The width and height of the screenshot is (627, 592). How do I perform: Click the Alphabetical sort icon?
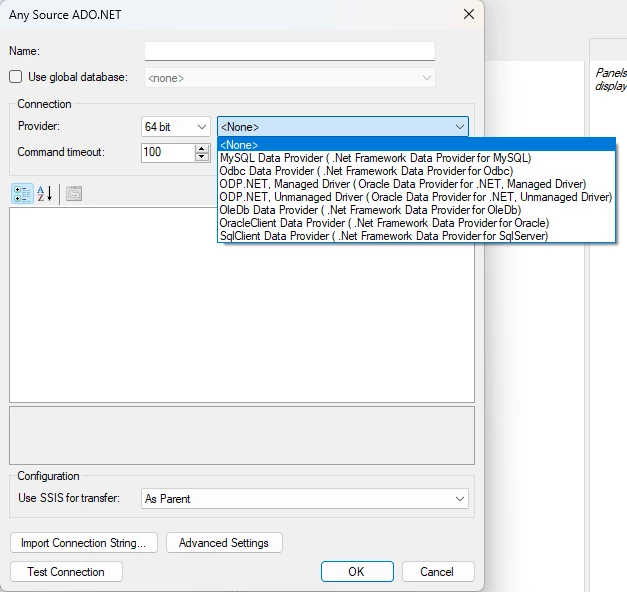click(x=44, y=194)
